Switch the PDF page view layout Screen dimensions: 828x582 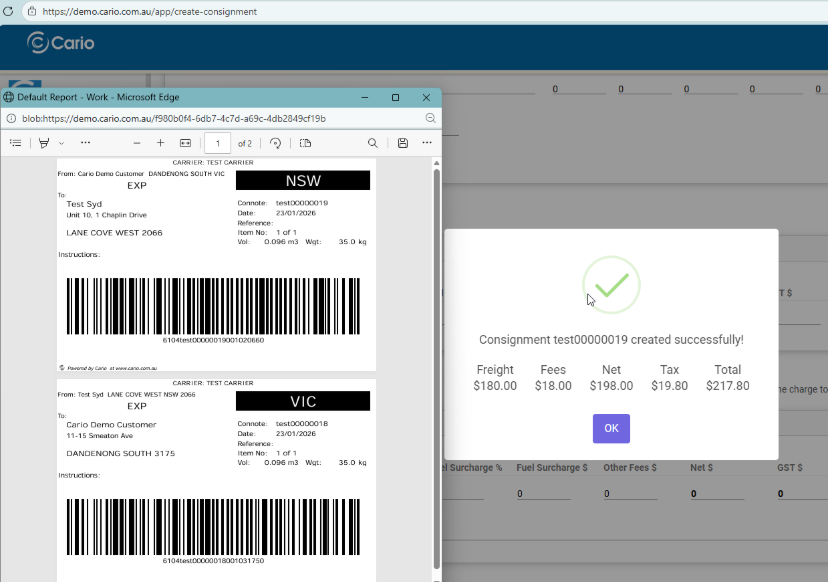(305, 143)
